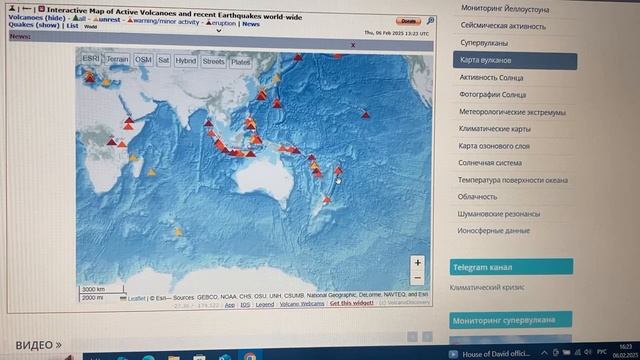640x360 pixels.
Task: Filter volcanoes to unrest level
Action: coord(107,19)
